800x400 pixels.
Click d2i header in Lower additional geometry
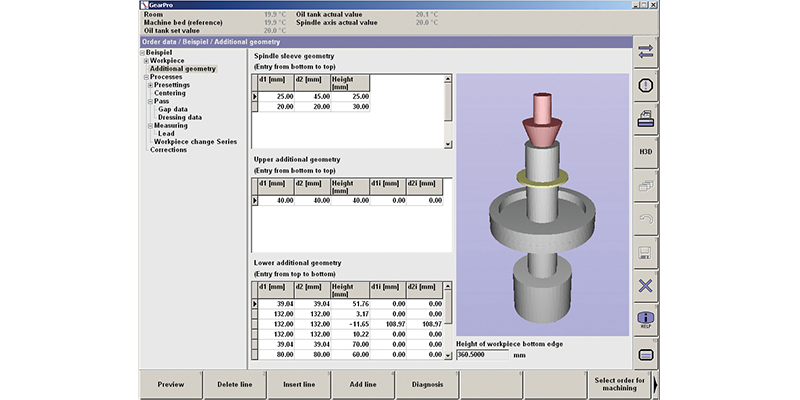[425, 290]
